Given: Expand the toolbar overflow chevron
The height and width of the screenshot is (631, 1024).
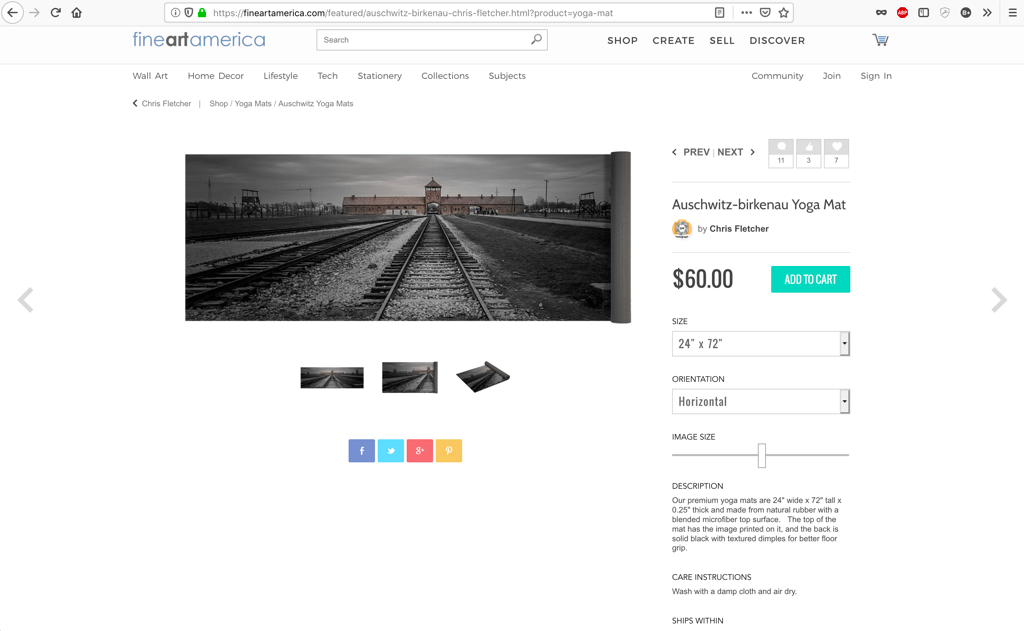Looking at the screenshot, I should 987,12.
